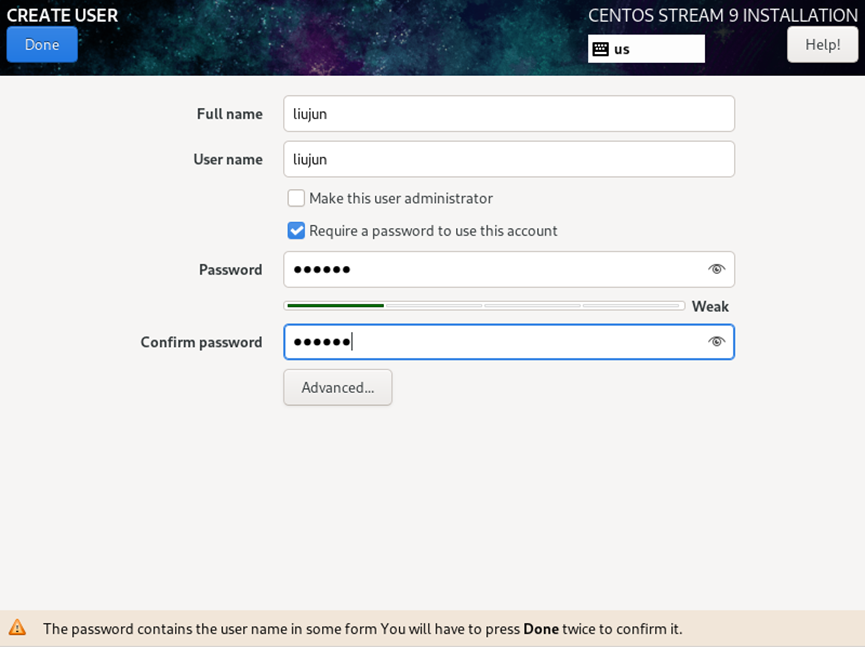
Task: Show the Confirm password text
Action: click(x=716, y=342)
